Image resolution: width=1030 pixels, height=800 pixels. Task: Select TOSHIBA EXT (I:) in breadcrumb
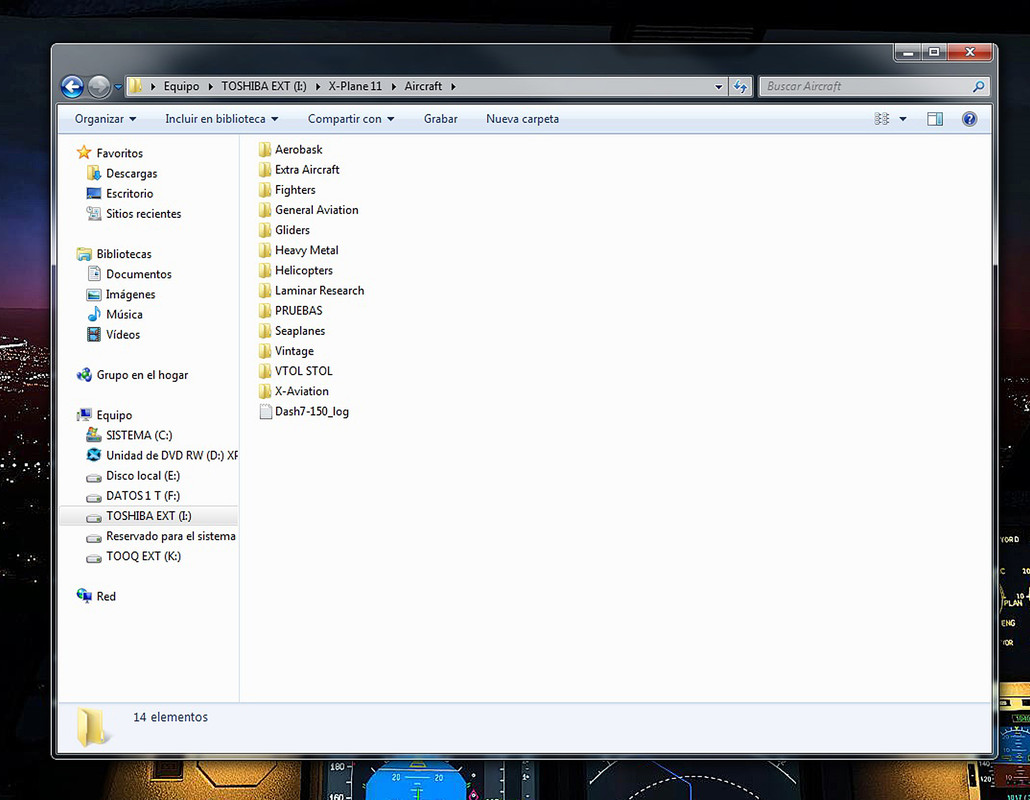tap(263, 86)
